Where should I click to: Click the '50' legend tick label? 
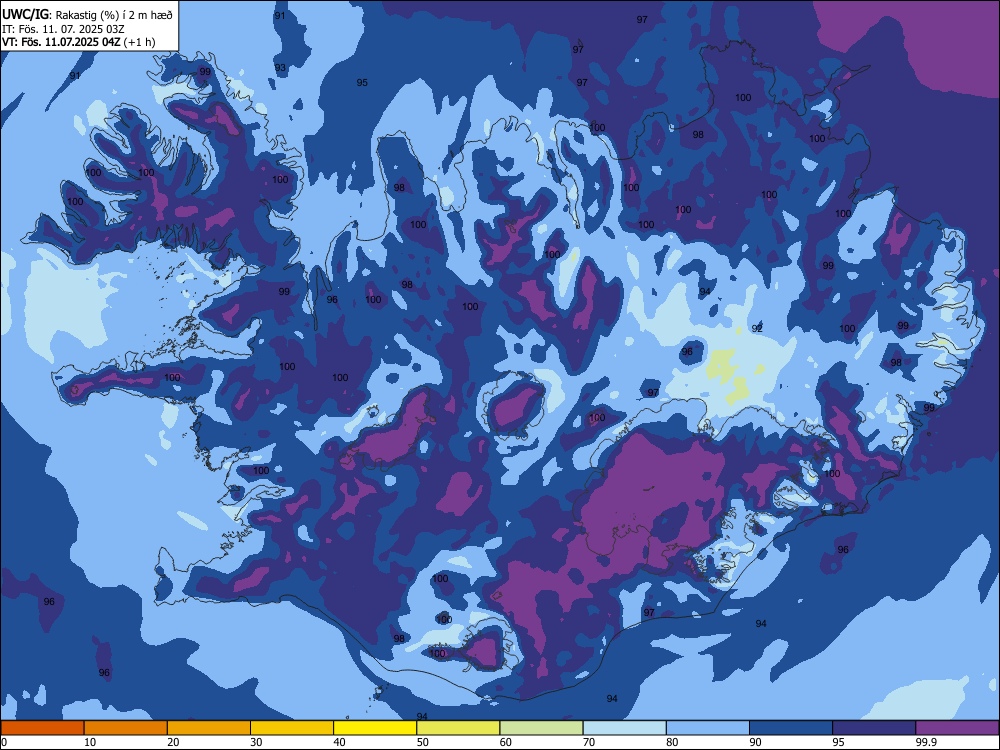click(x=423, y=742)
